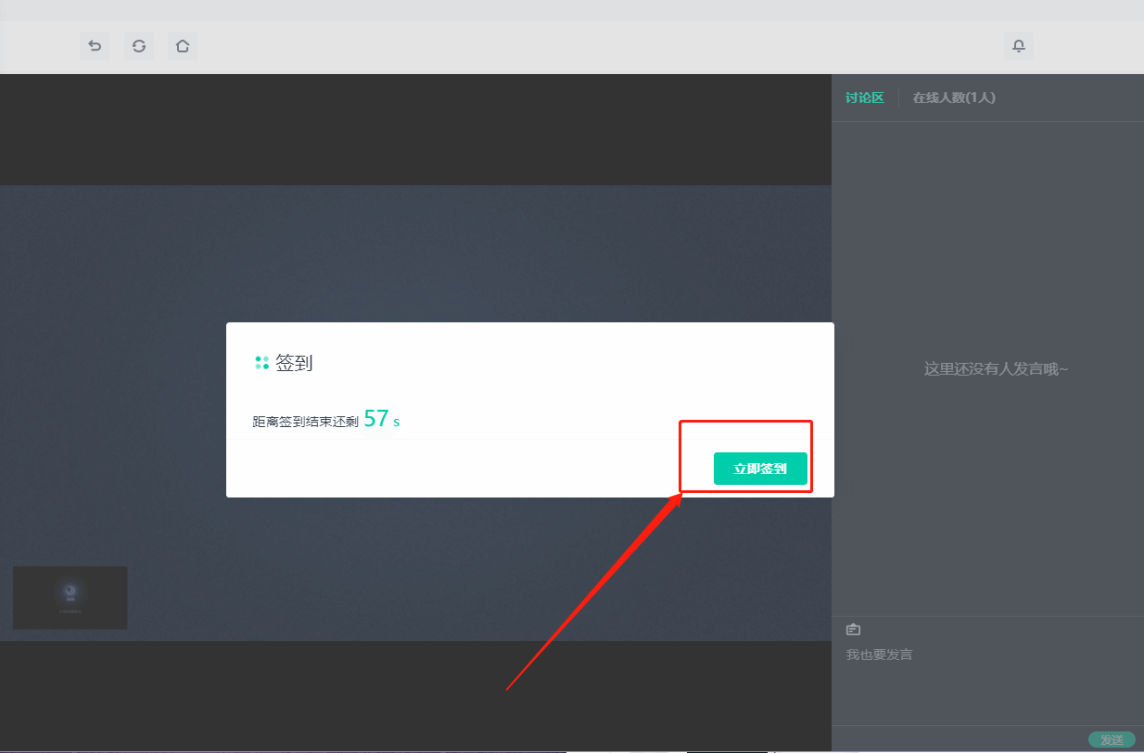Click the 签到 dialog title text
This screenshot has height=753, width=1144.
[x=294, y=363]
